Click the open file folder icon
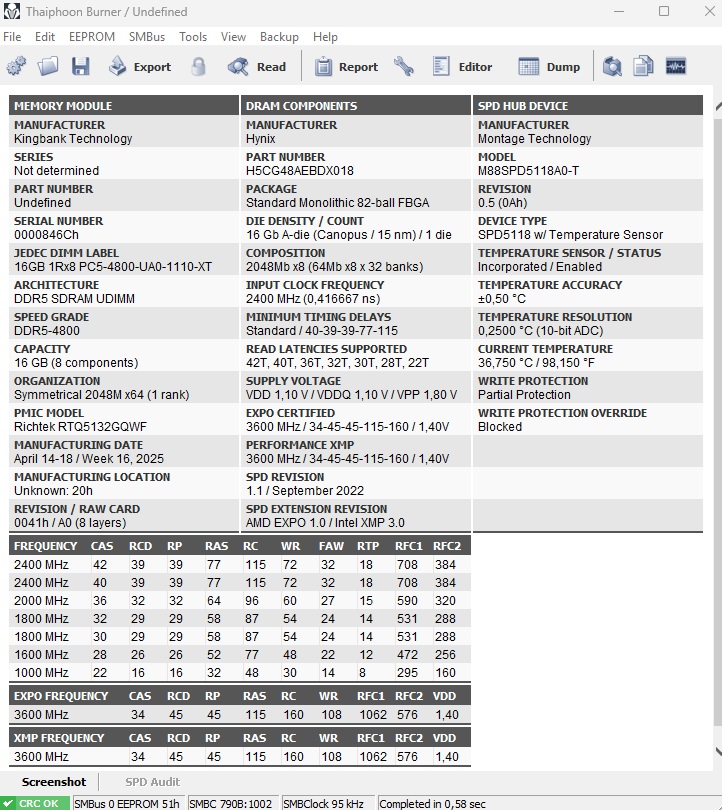723x810 pixels. (x=48, y=67)
